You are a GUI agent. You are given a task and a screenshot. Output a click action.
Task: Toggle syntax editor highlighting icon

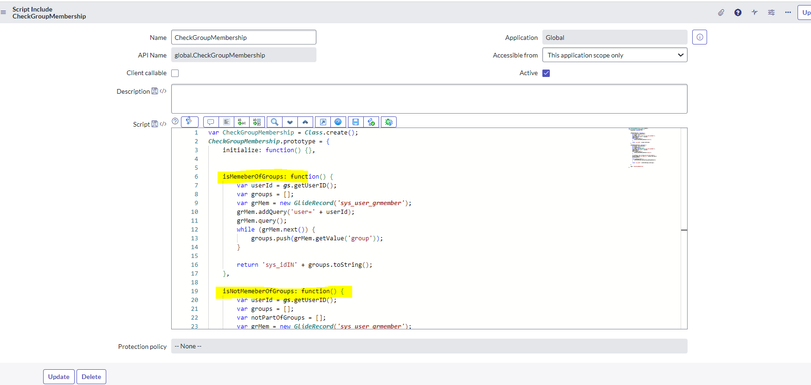pyautogui.click(x=190, y=122)
